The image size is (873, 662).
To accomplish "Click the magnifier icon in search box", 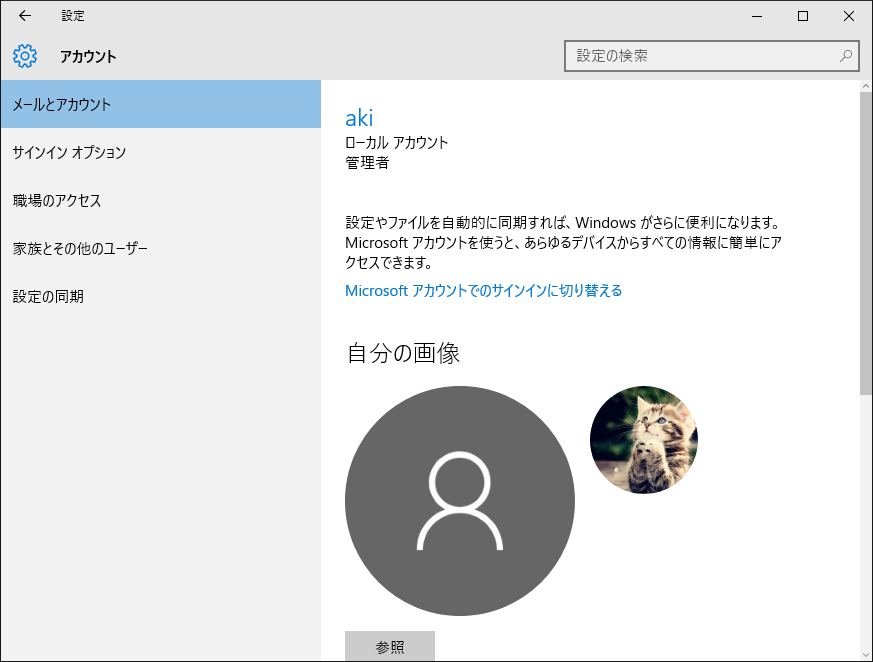I will [846, 56].
